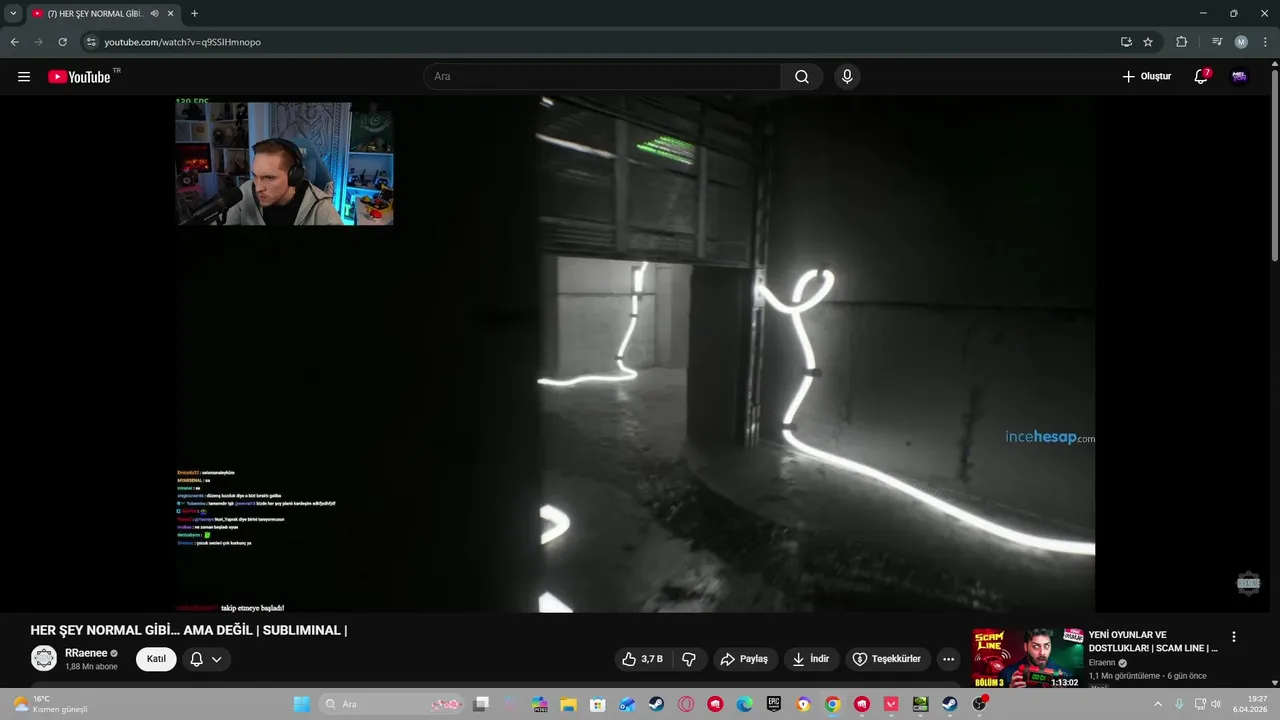Switch to Google Chrome taskbar icon

coord(832,704)
